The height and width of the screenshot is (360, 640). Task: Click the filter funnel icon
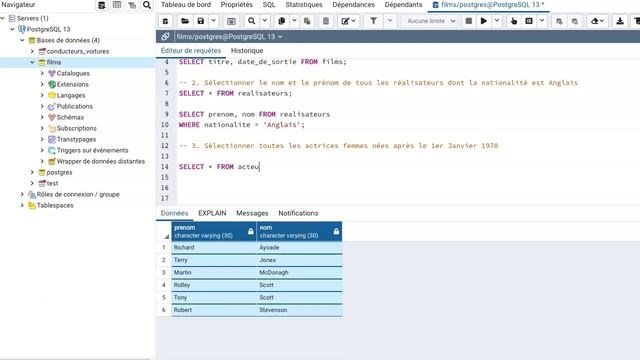point(373,21)
